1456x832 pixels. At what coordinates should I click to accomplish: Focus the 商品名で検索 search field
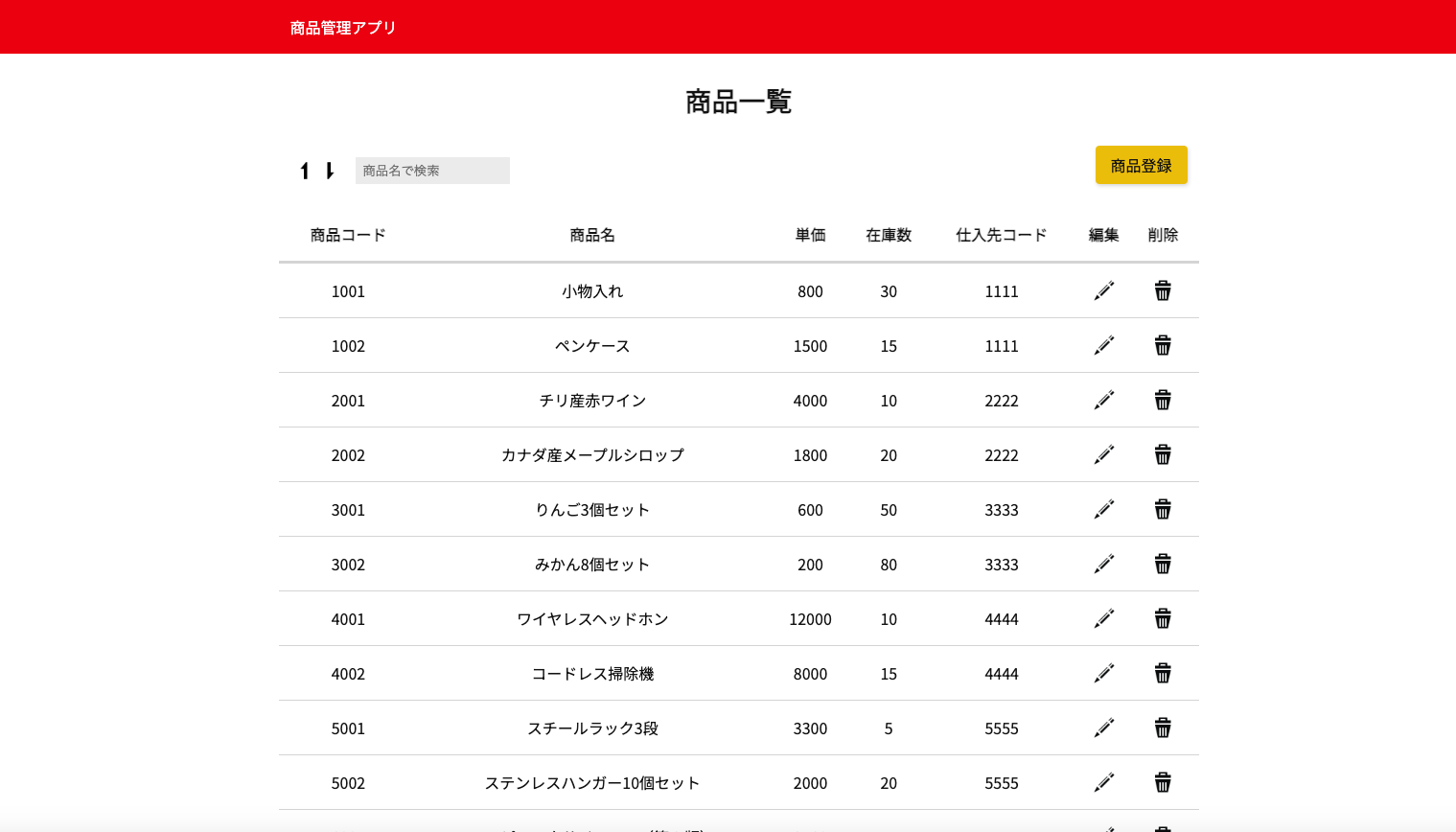pyautogui.click(x=432, y=171)
